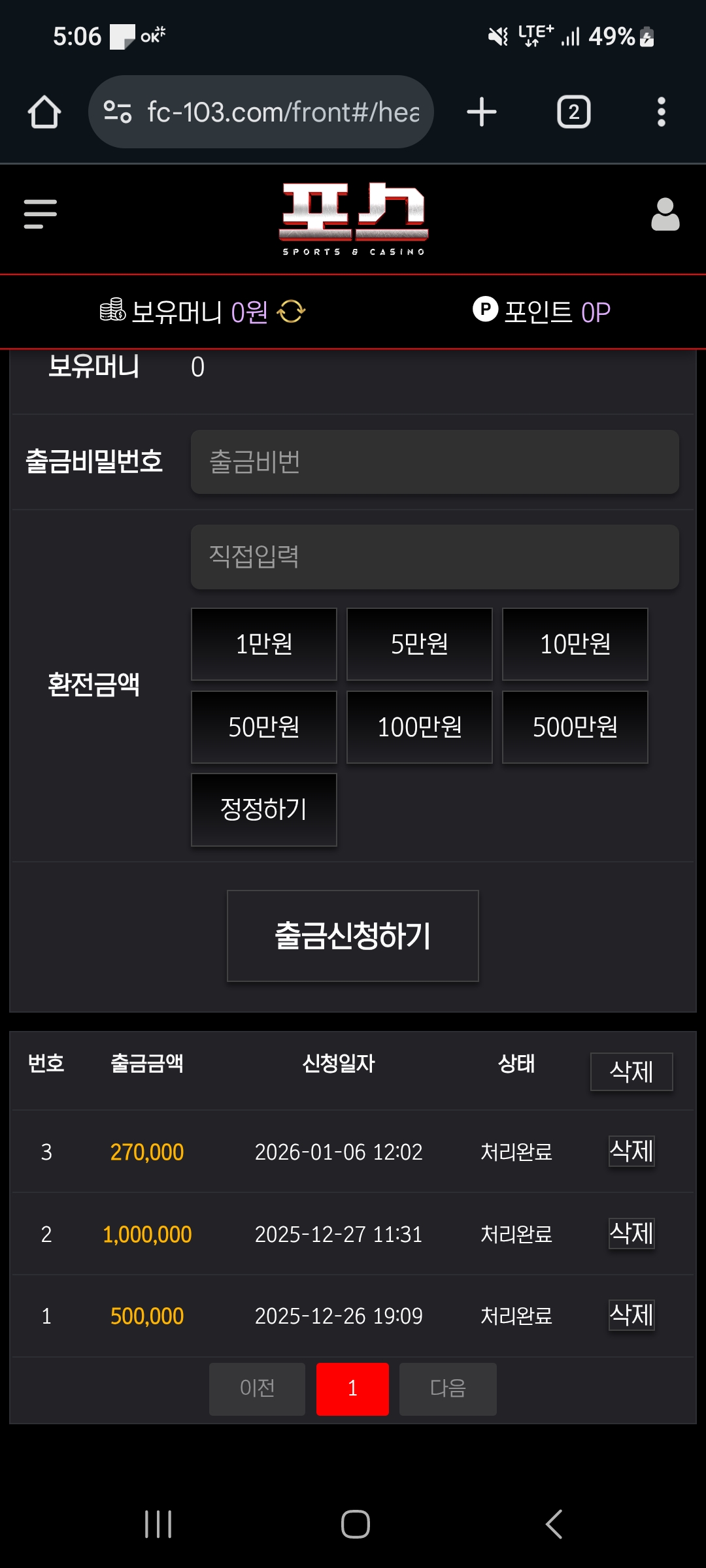Reset amount with 정정하기
The image size is (706, 1568).
pos(264,810)
